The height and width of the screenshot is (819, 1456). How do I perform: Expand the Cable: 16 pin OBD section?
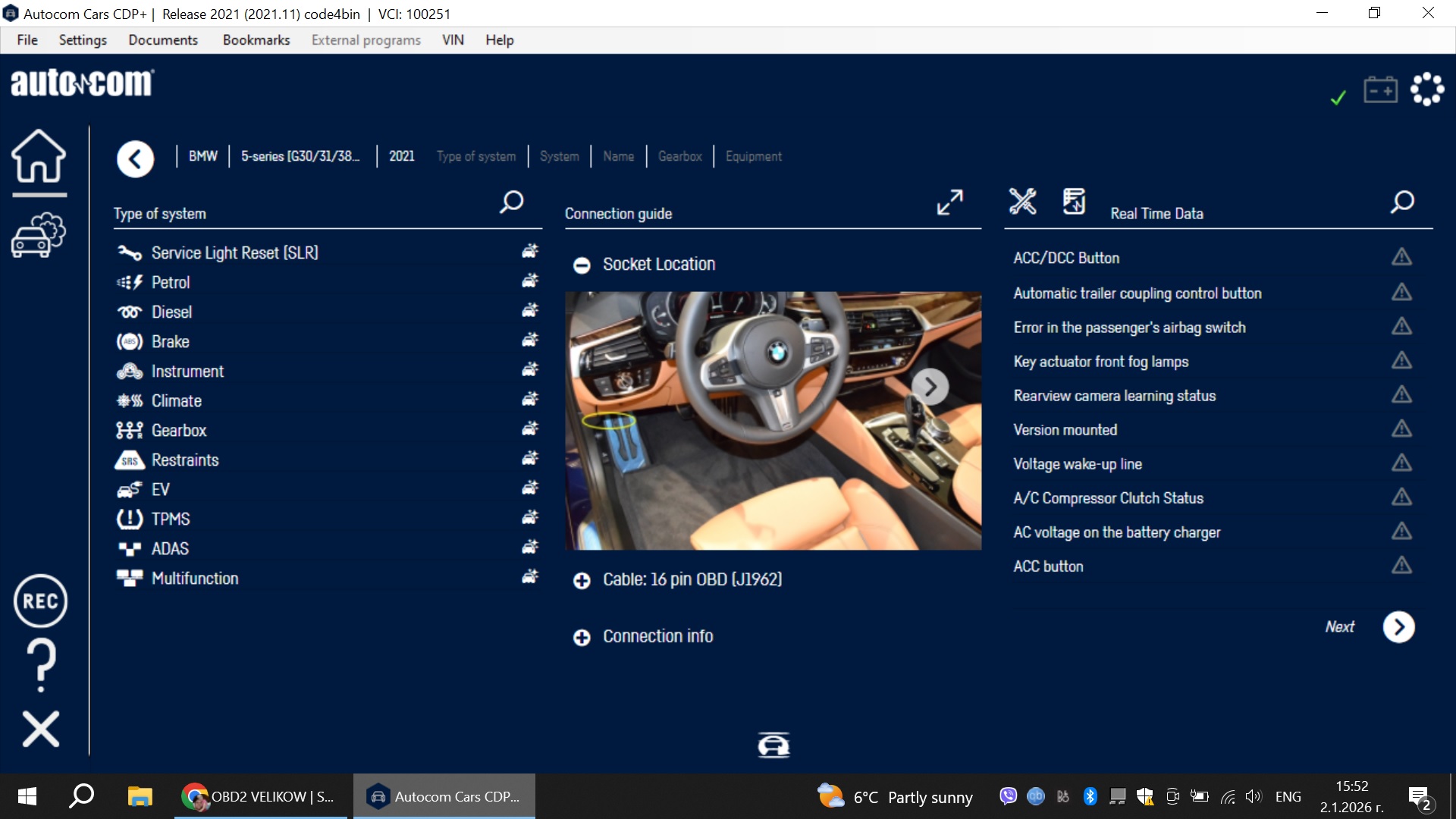point(582,580)
